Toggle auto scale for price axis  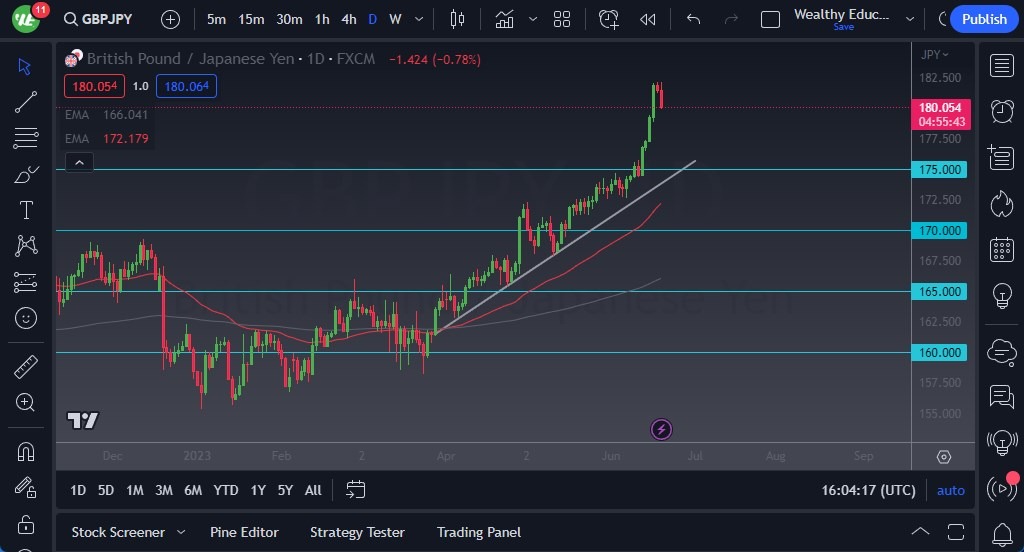click(x=950, y=490)
